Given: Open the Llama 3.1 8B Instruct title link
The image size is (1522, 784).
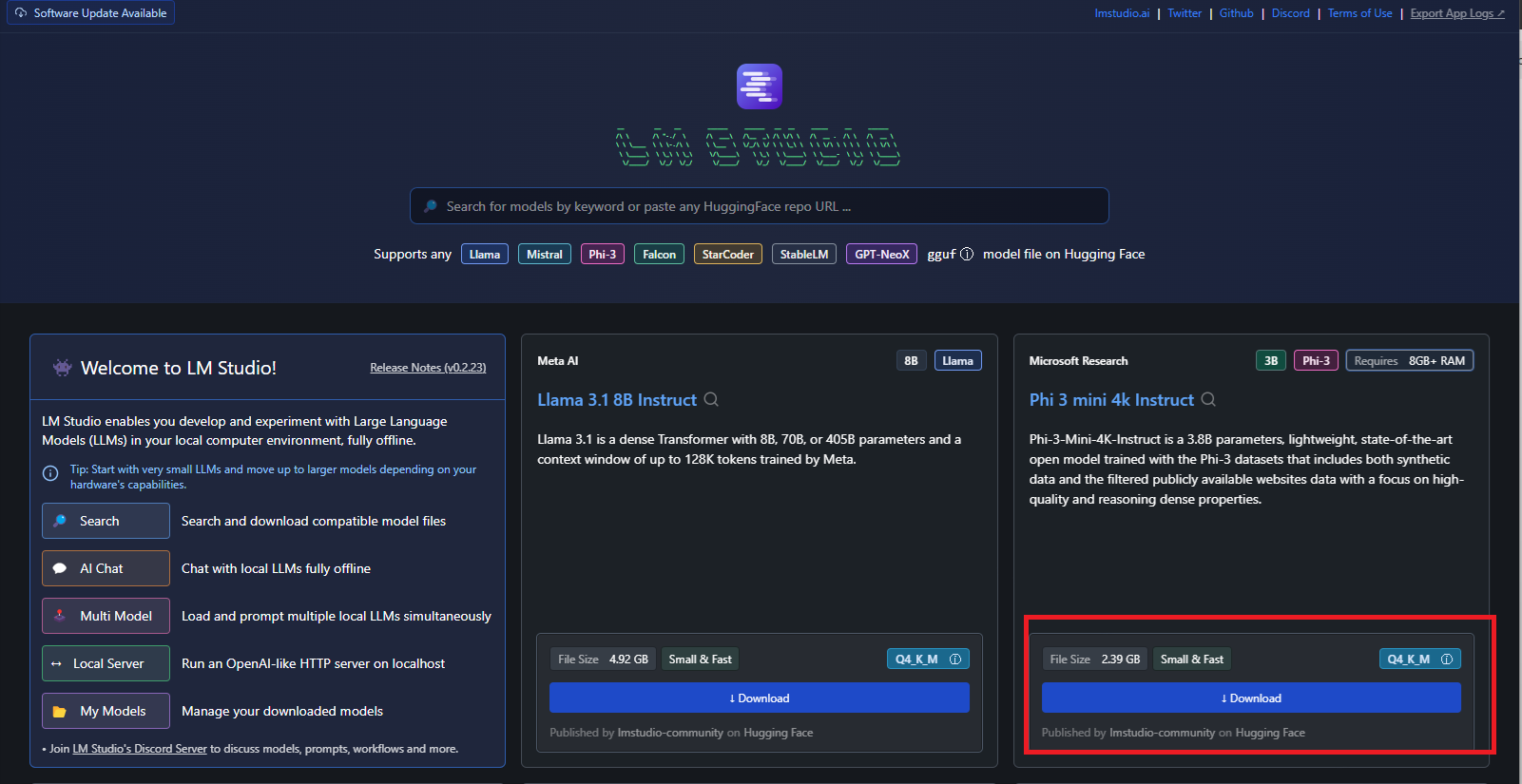Looking at the screenshot, I should coord(617,400).
